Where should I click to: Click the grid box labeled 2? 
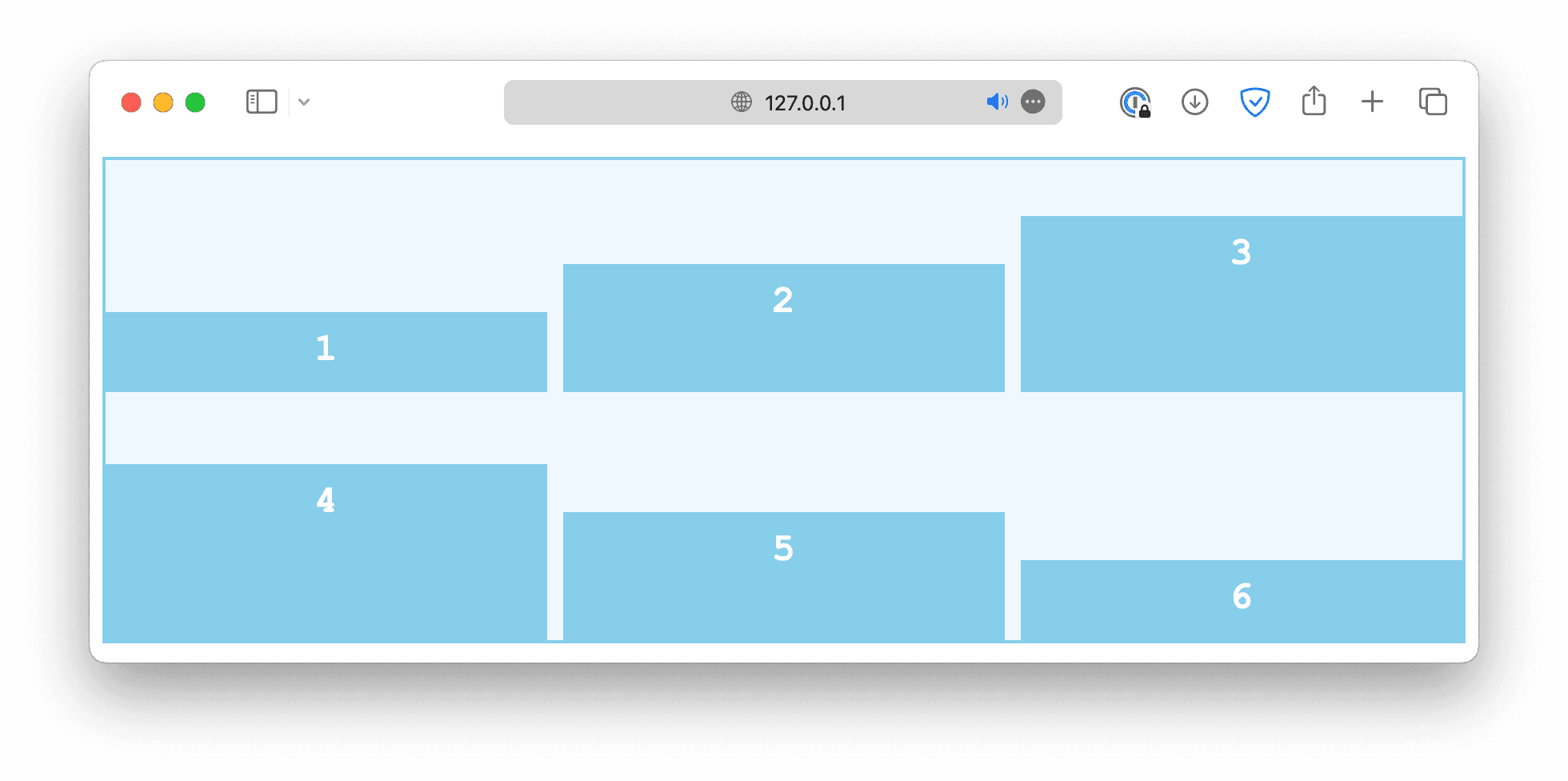coord(783,328)
